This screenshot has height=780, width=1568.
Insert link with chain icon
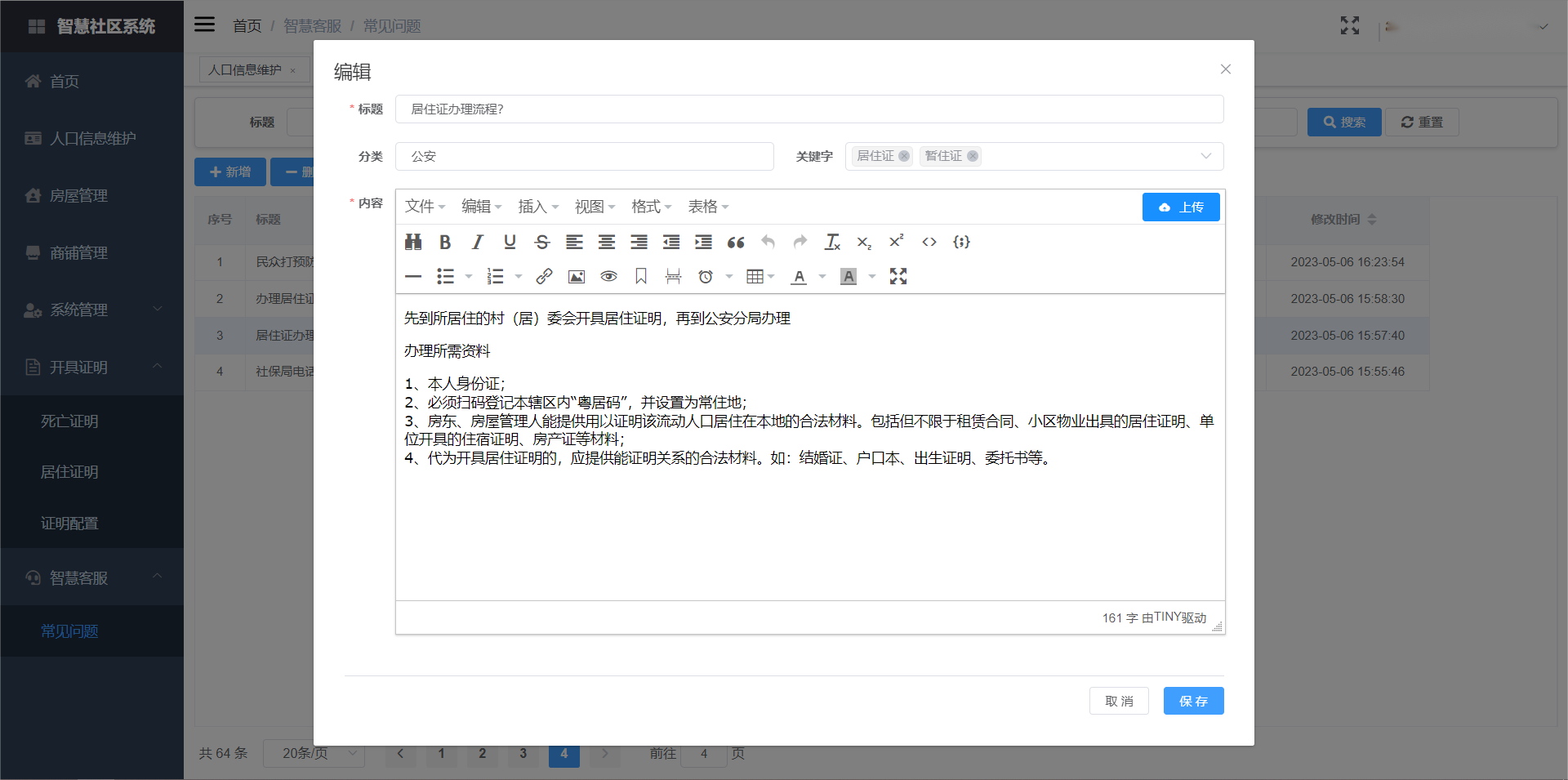[x=544, y=277]
